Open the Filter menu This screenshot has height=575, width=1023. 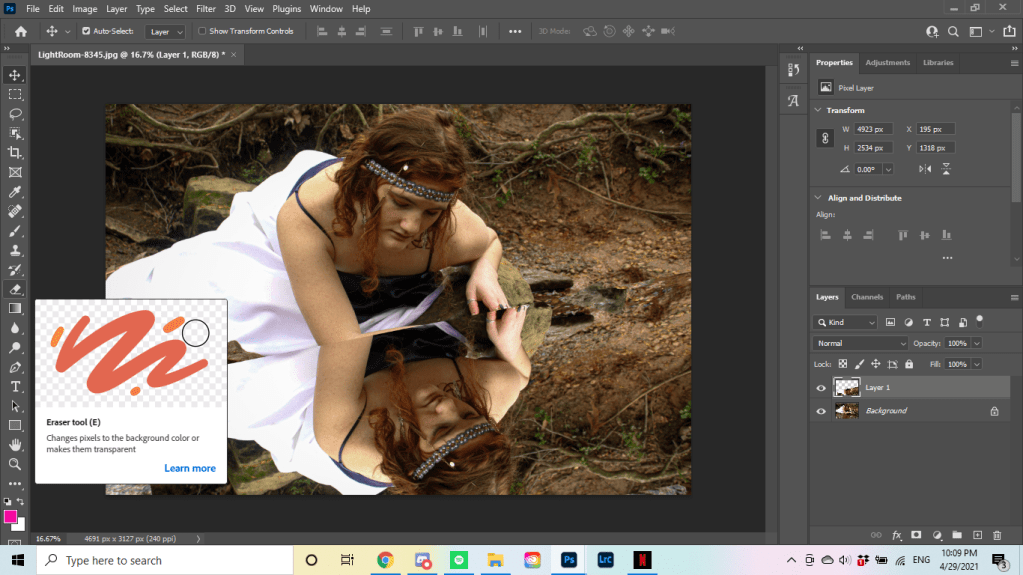206,9
